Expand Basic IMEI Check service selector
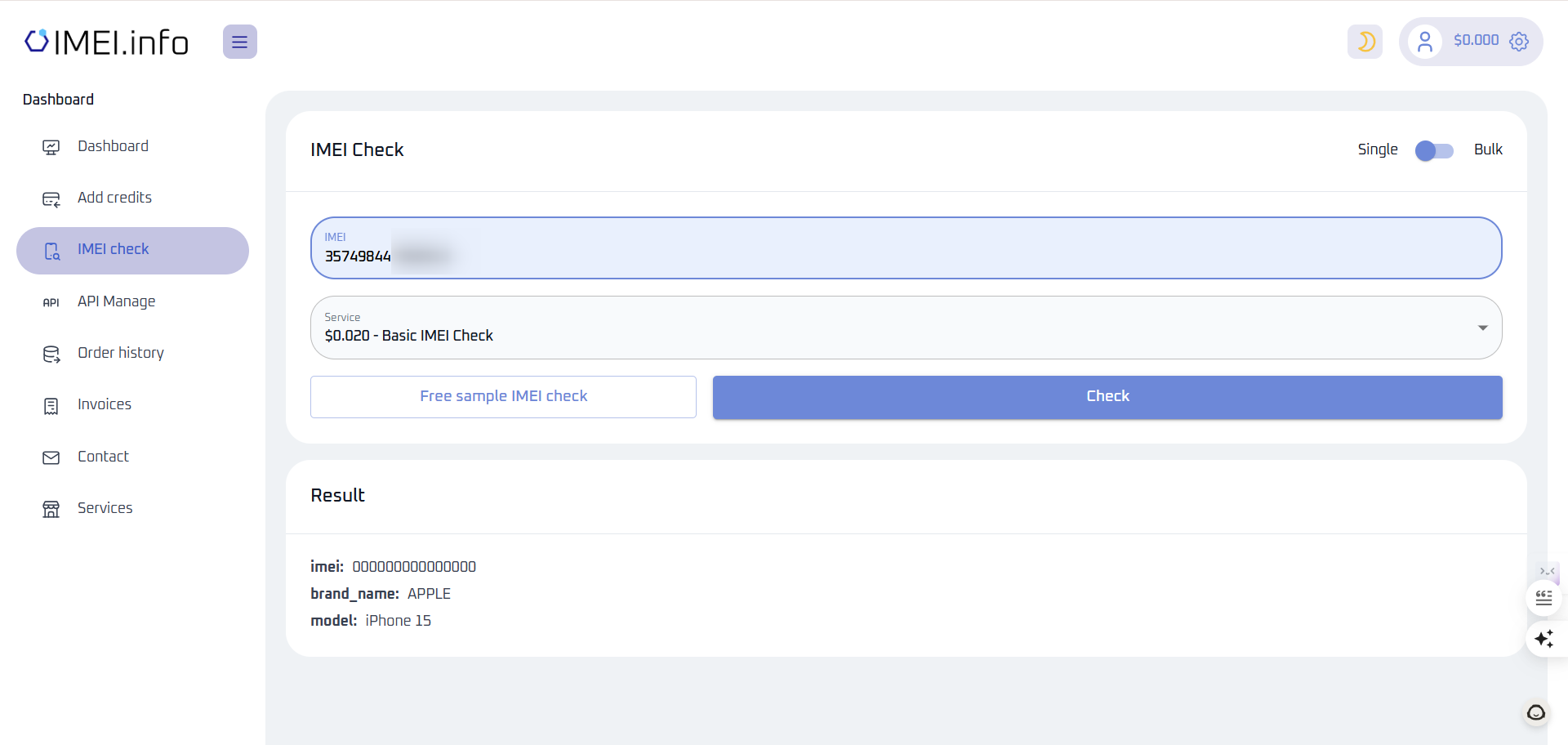 point(898,328)
